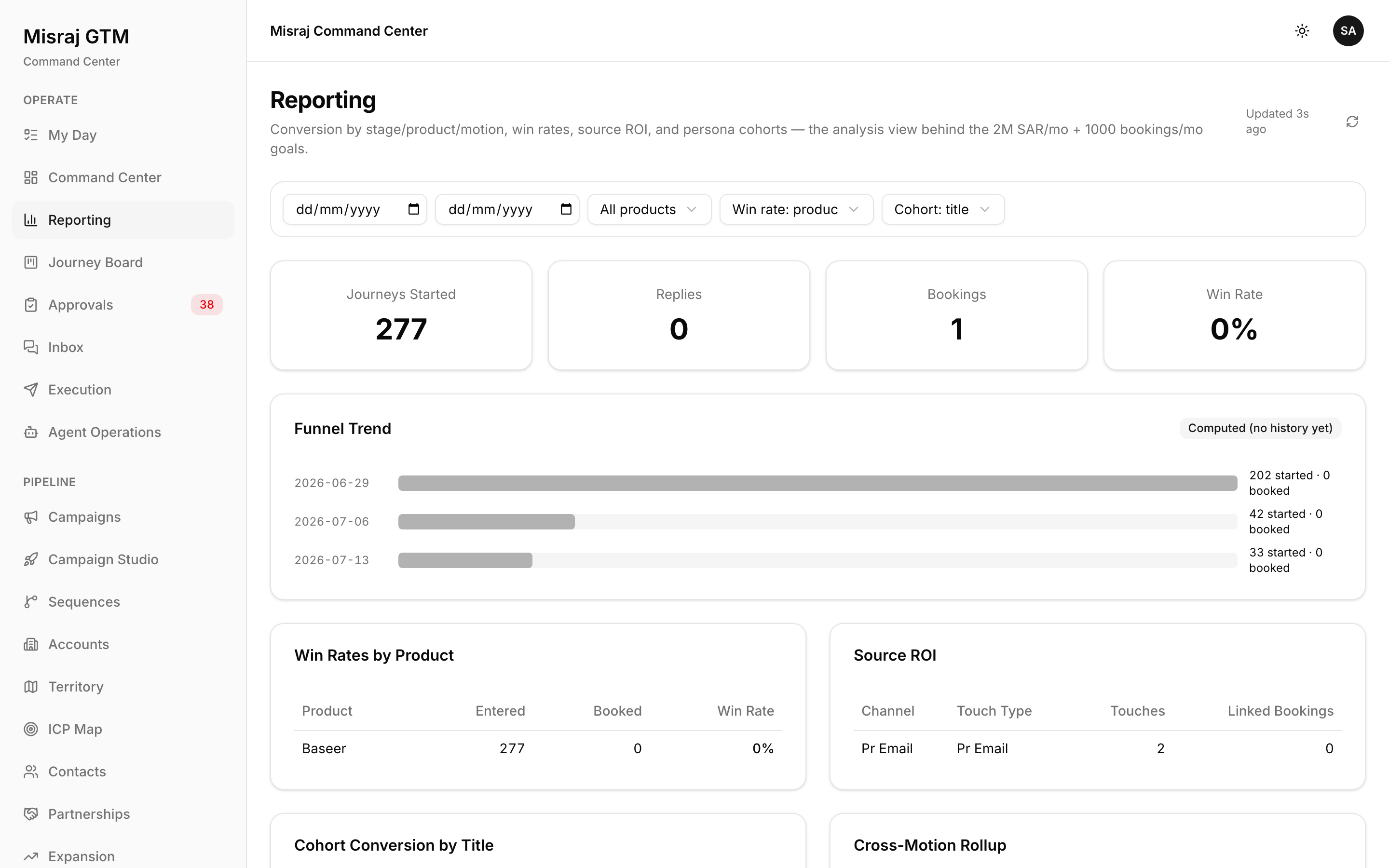
Task: Go to Accounts
Action: coord(123,645)
